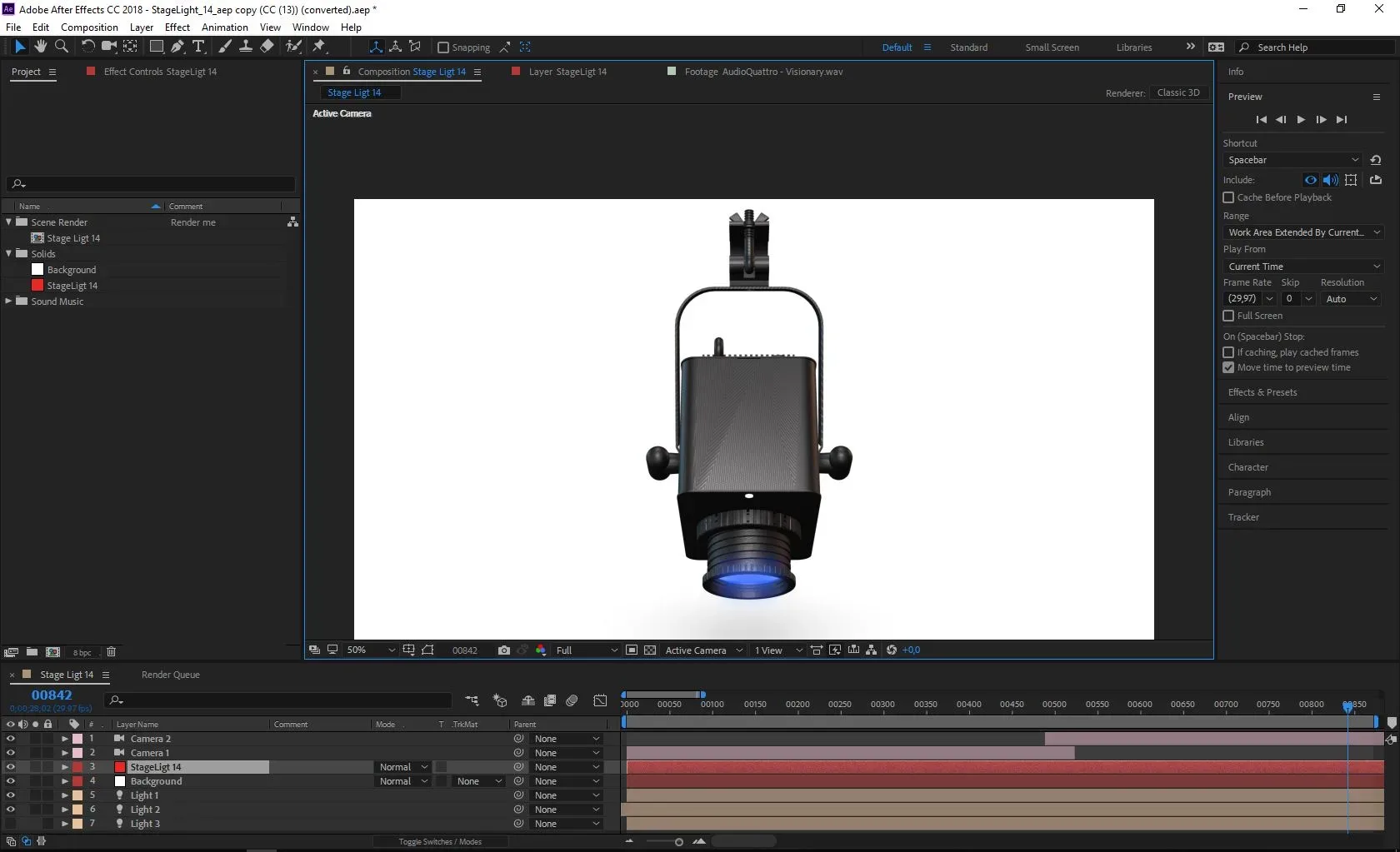Open the Effects & Presets panel
The image size is (1400, 852).
coord(1262,392)
